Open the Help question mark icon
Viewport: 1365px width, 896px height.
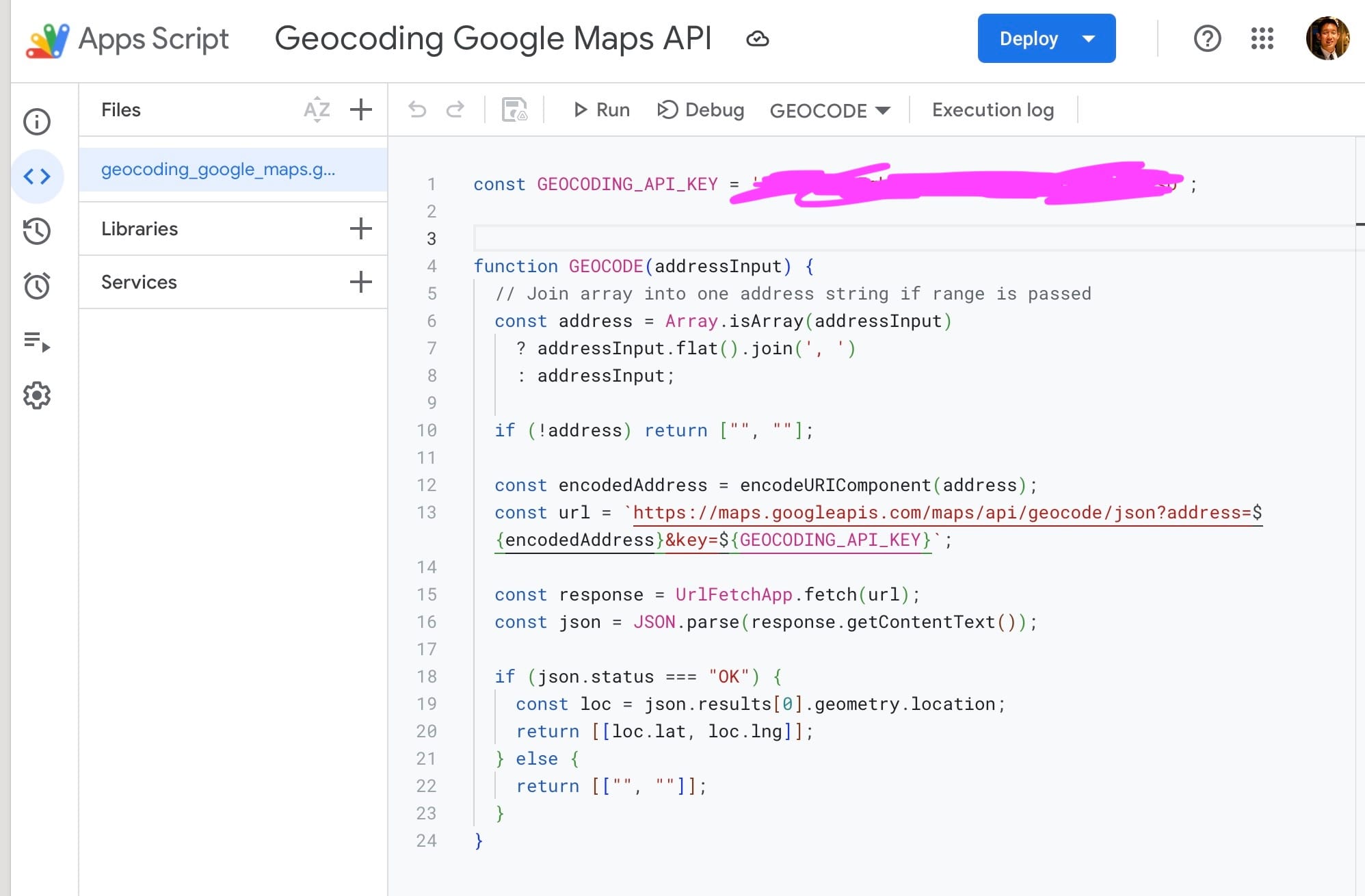tap(1208, 38)
